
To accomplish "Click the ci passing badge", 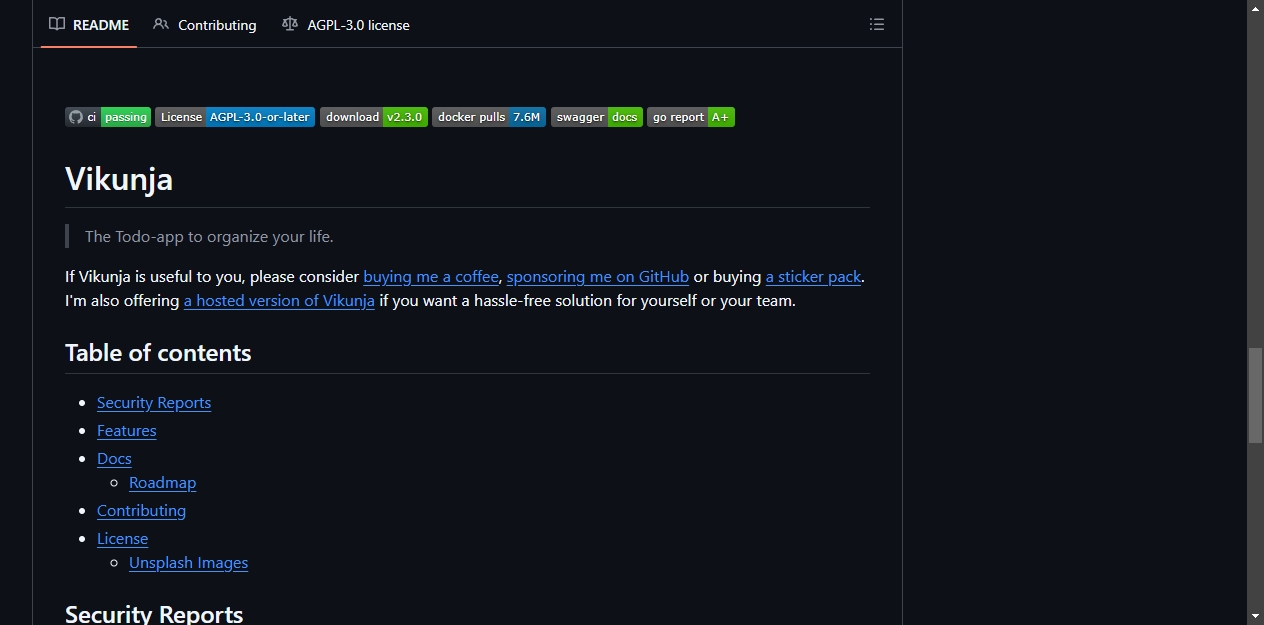I will pyautogui.click(x=108, y=117).
